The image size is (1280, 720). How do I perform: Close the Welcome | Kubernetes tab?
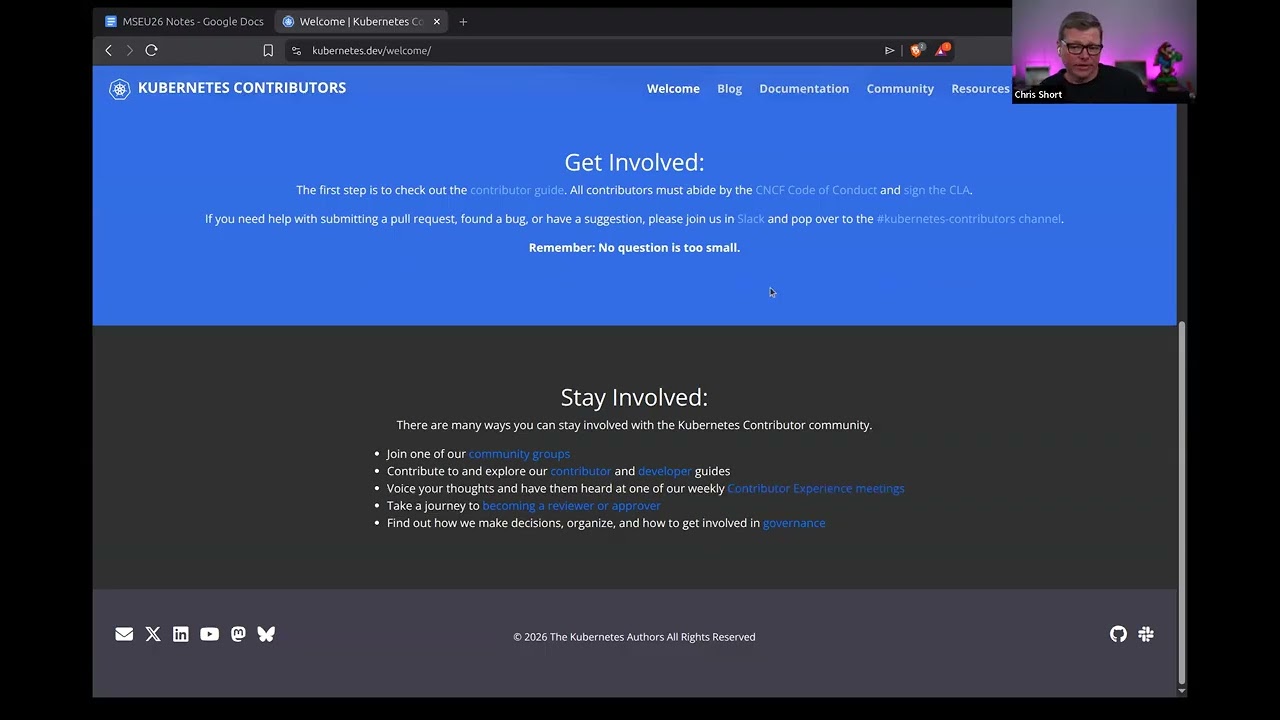pos(437,21)
